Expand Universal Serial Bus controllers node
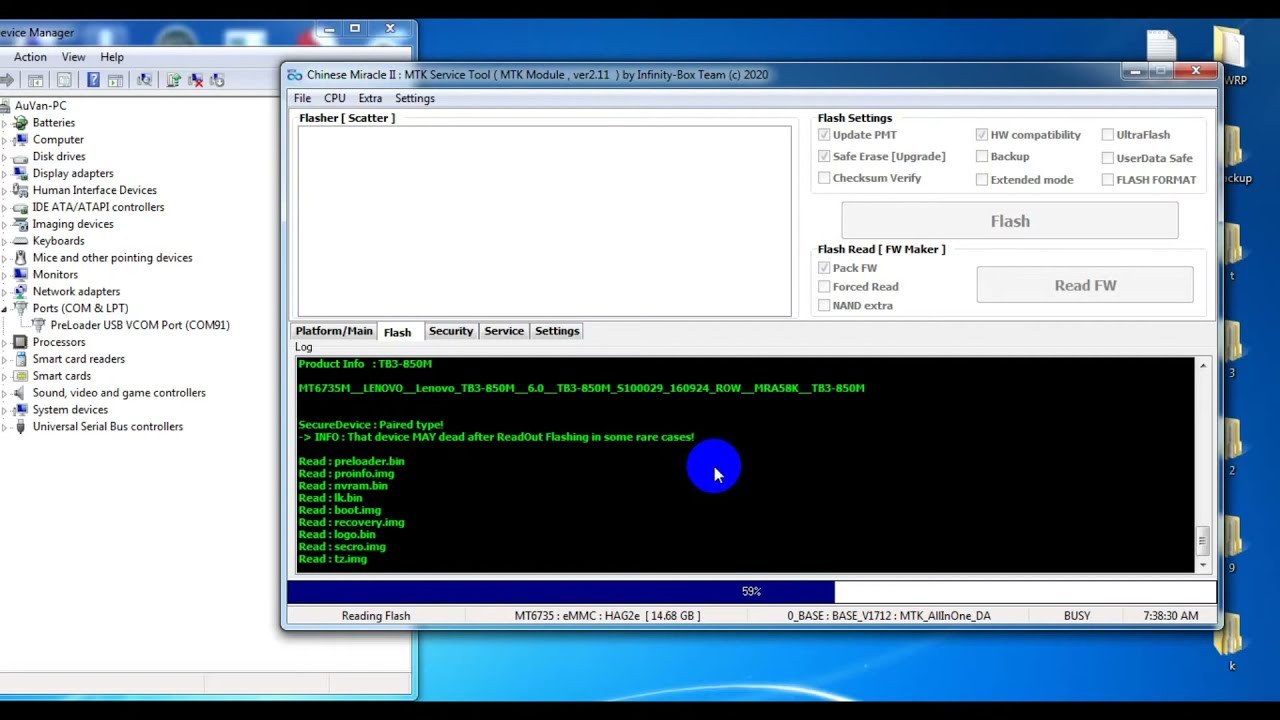Screen dimensions: 1280x720 pyautogui.click(x=5, y=426)
